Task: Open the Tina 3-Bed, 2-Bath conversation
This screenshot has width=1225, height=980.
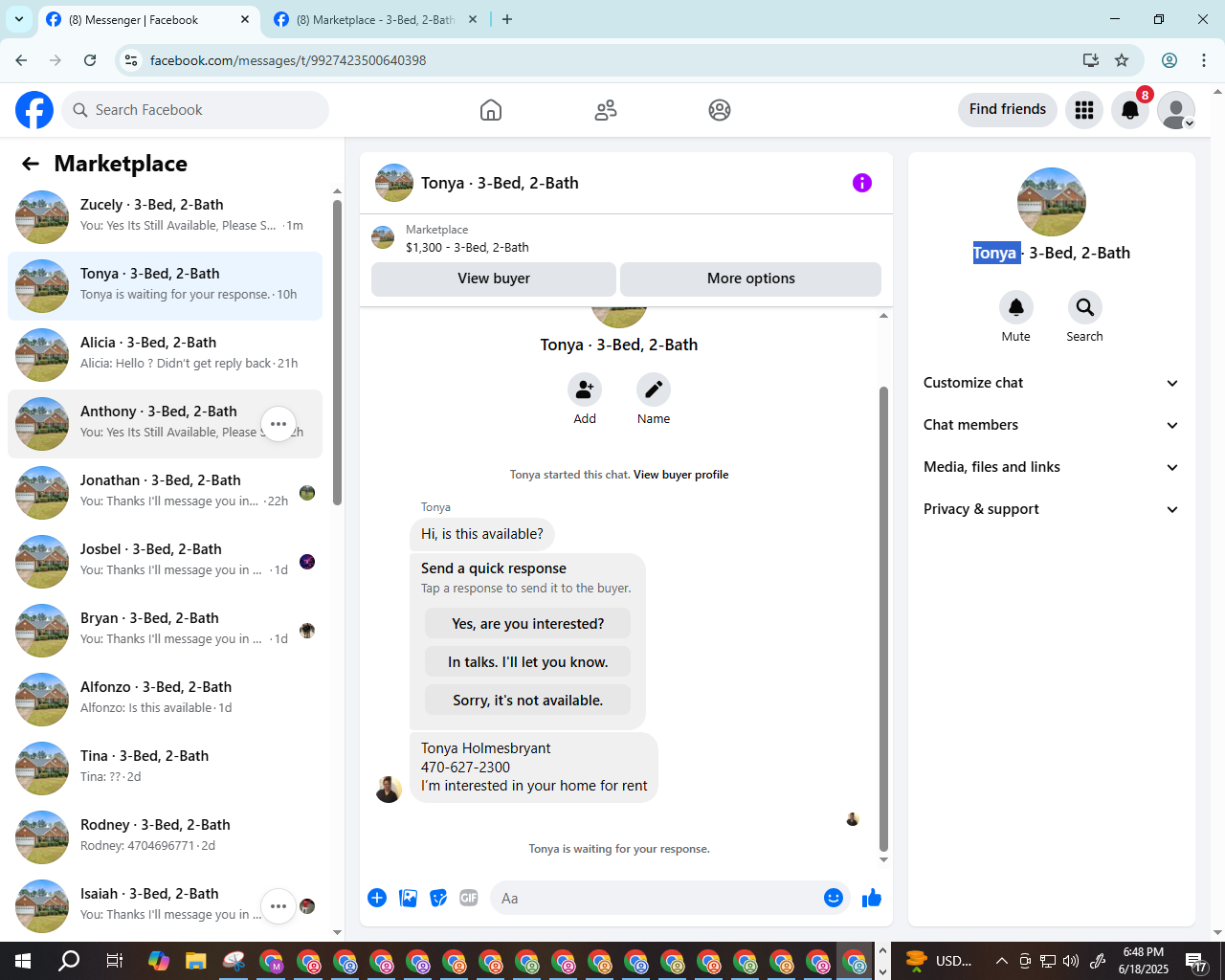Action: [x=165, y=768]
